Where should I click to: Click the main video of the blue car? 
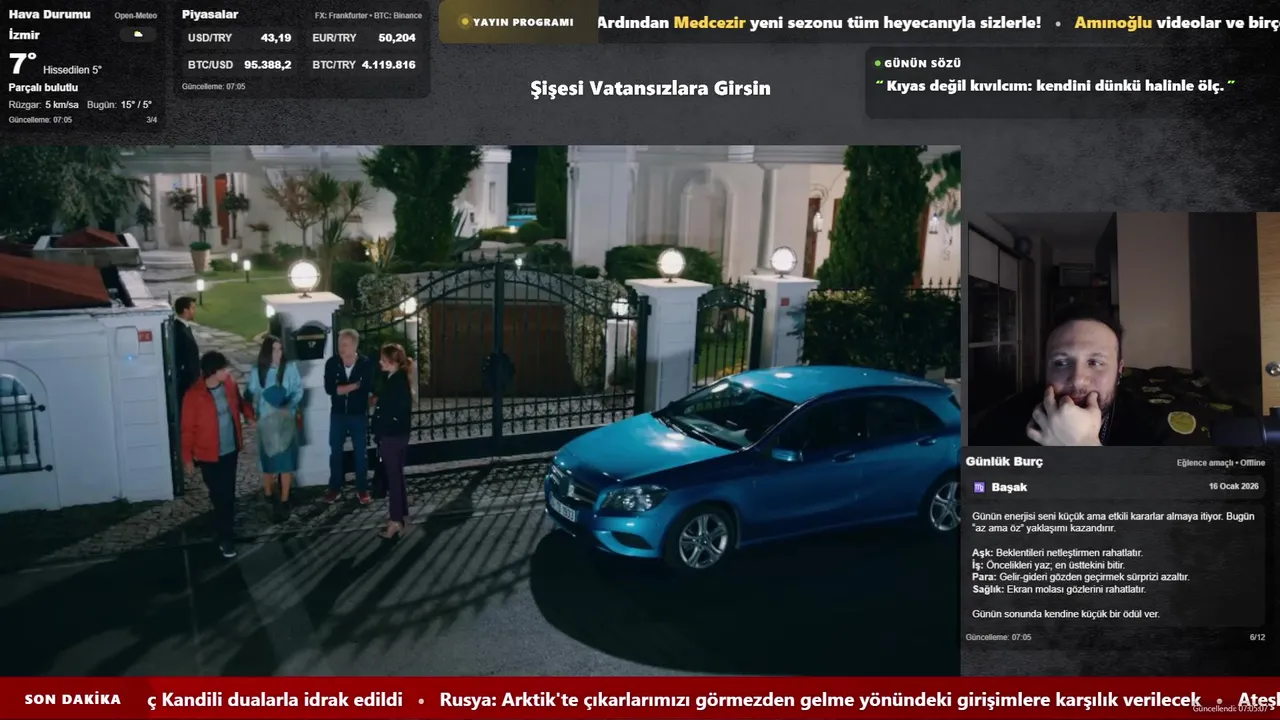click(x=480, y=410)
